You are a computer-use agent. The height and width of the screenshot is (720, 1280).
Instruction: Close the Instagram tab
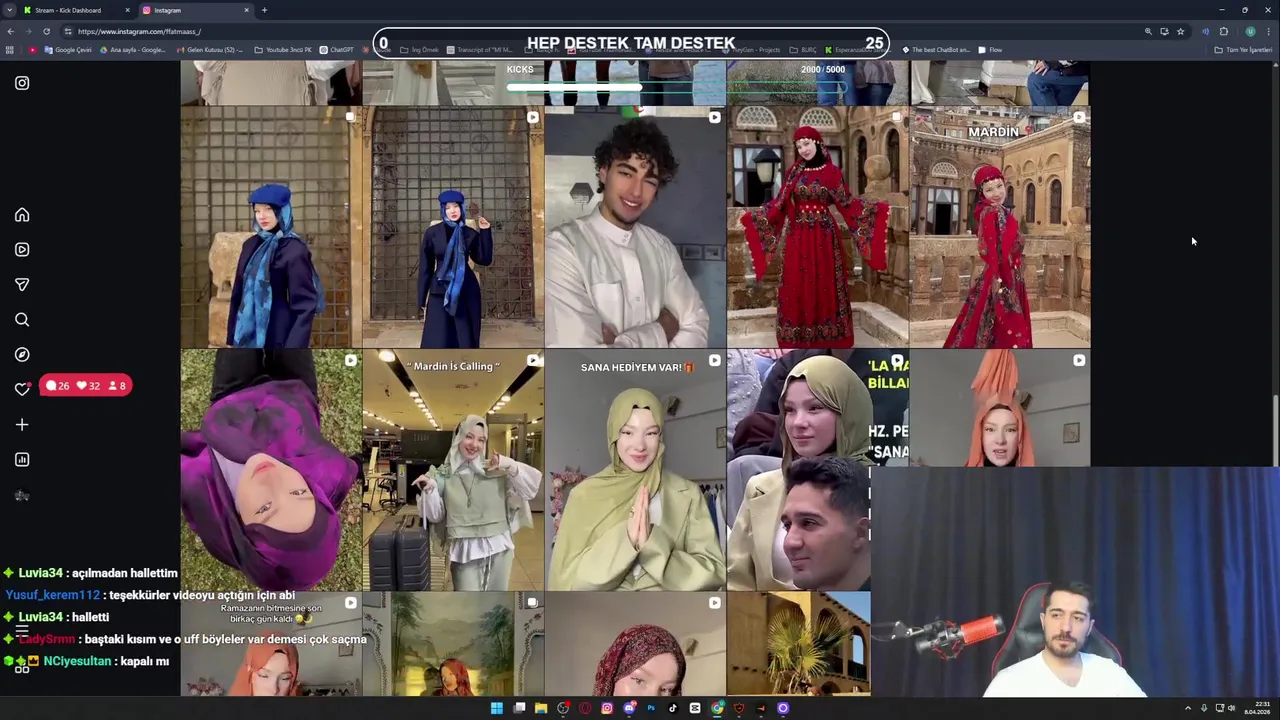click(246, 10)
